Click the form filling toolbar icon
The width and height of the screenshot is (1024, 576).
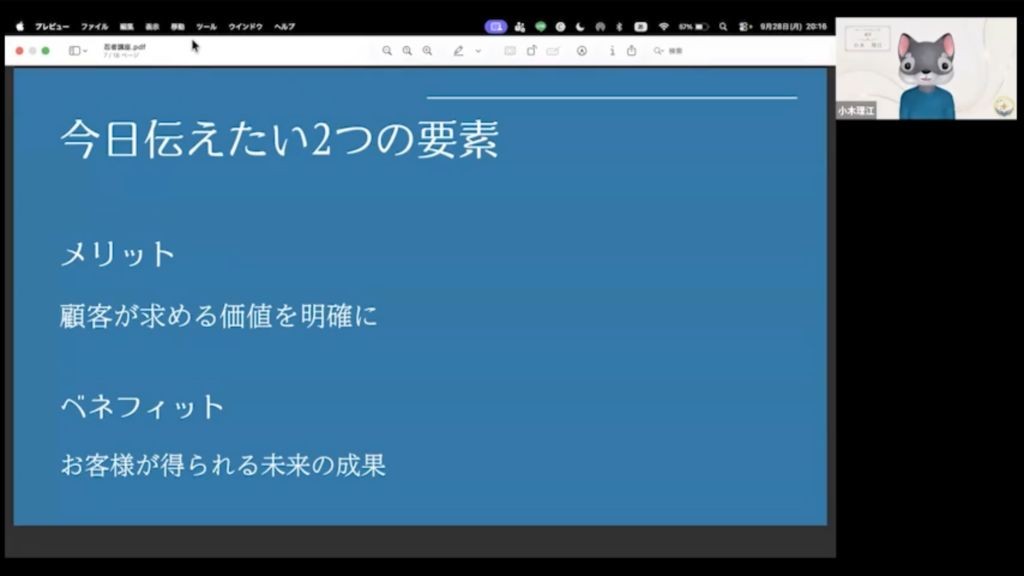click(x=553, y=50)
